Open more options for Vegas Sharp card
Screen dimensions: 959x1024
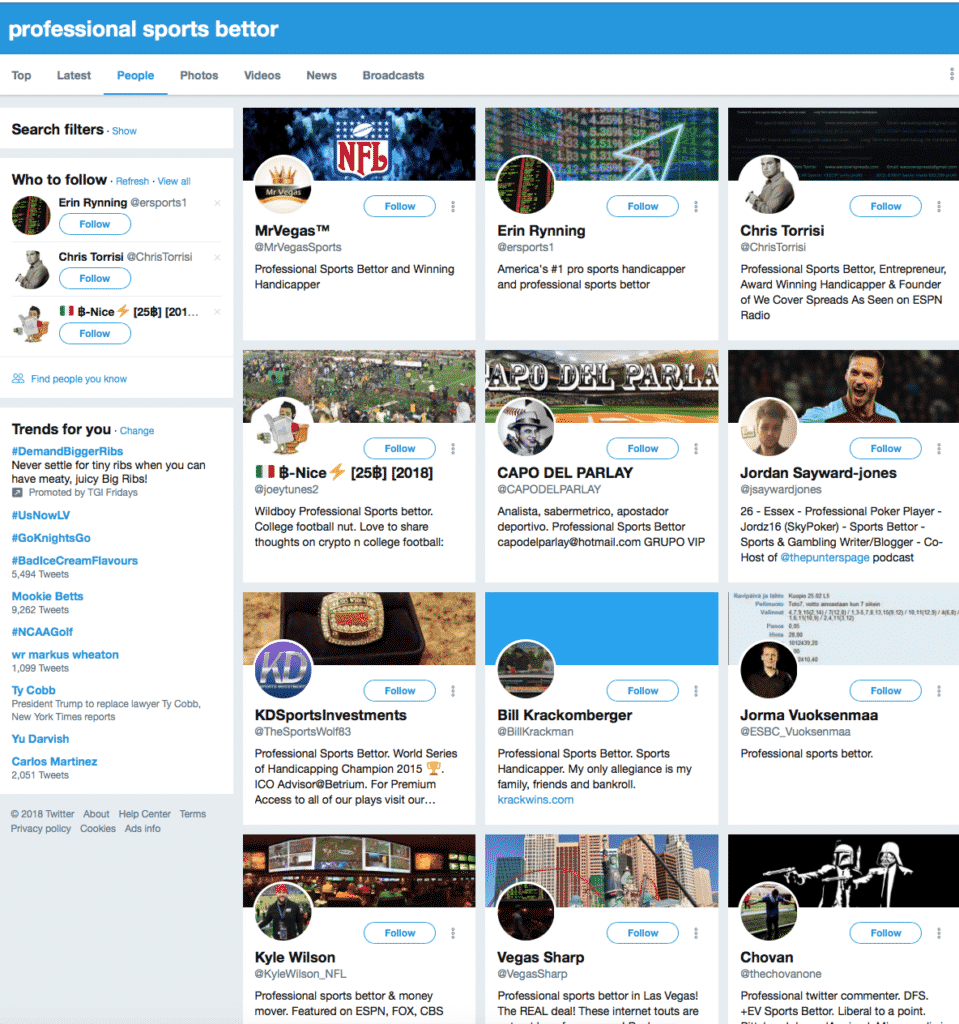coord(696,933)
